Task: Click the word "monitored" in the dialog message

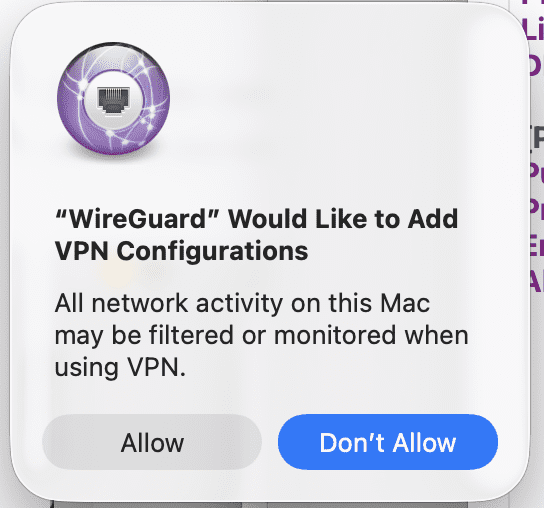Action: click(x=335, y=335)
